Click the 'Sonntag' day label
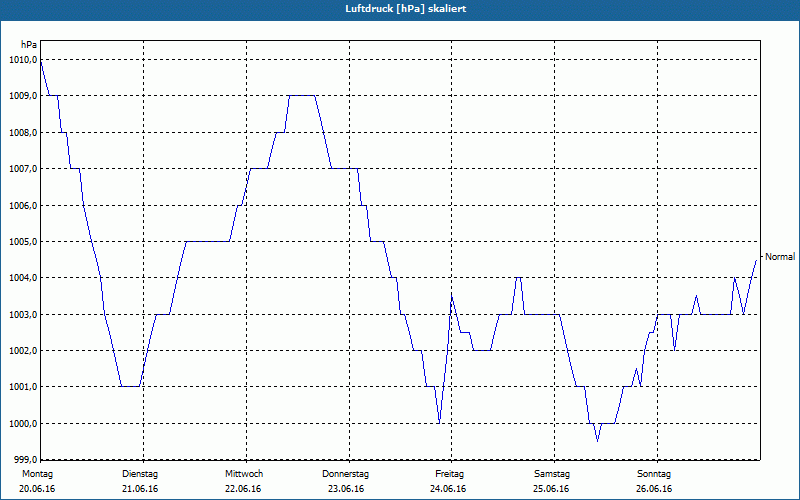This screenshot has width=800, height=500. [x=654, y=474]
